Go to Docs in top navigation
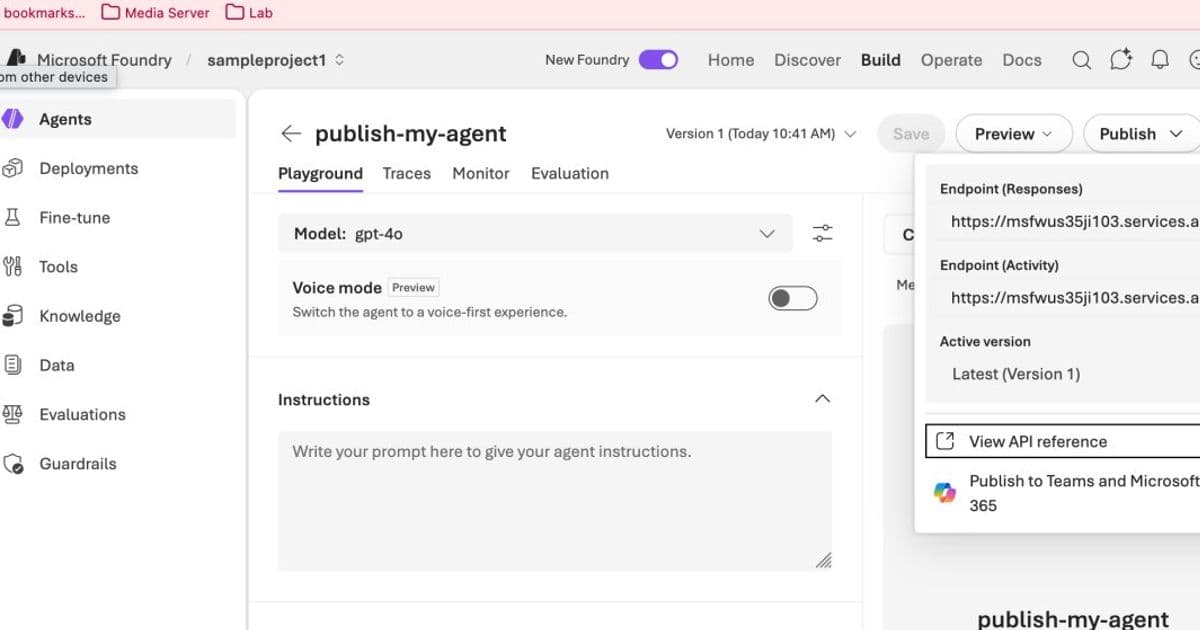1200x630 pixels. coord(1022,60)
